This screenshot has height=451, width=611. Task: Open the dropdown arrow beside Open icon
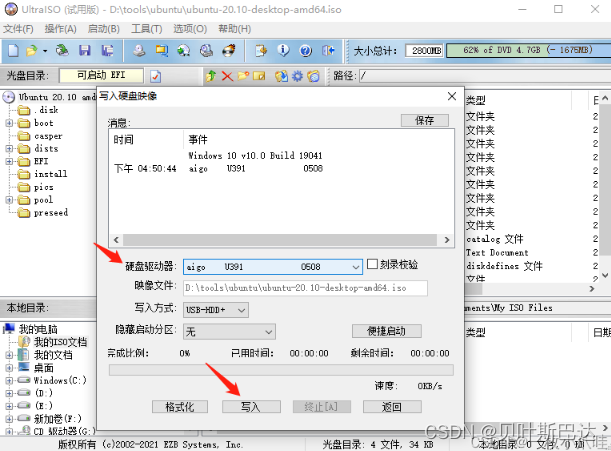45,51
